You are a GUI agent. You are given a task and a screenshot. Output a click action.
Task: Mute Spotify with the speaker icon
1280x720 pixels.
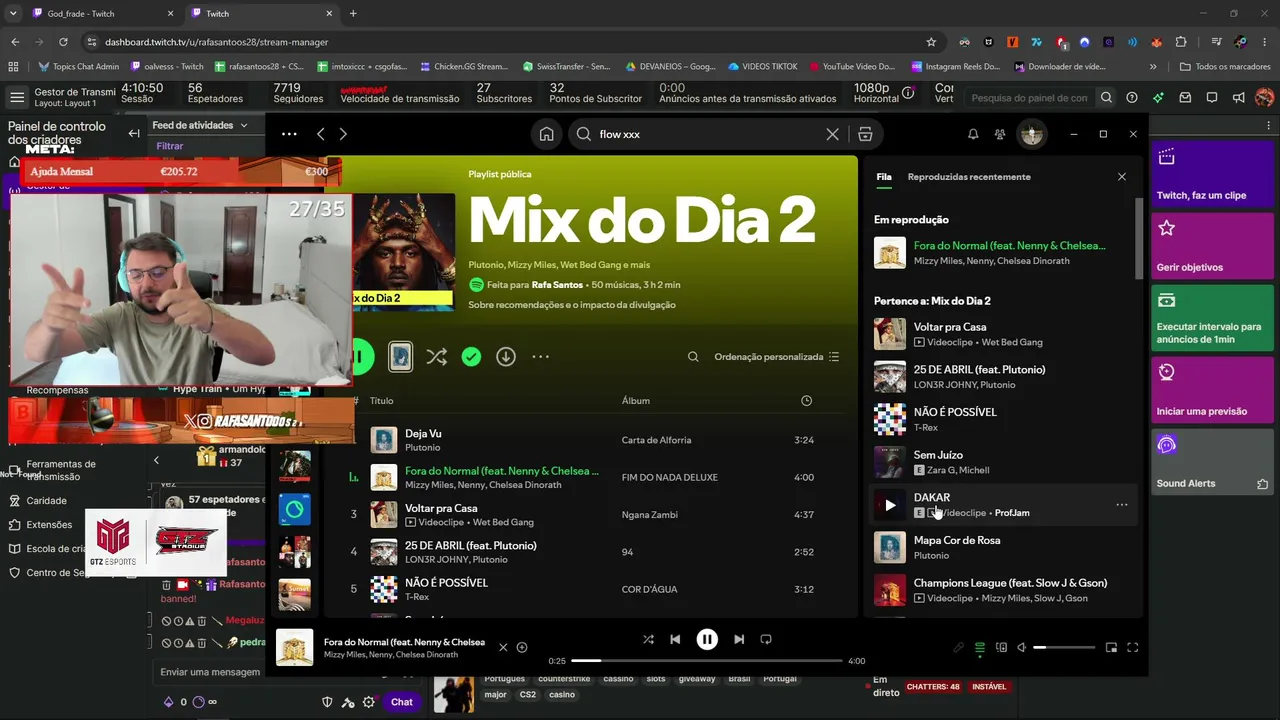1022,648
